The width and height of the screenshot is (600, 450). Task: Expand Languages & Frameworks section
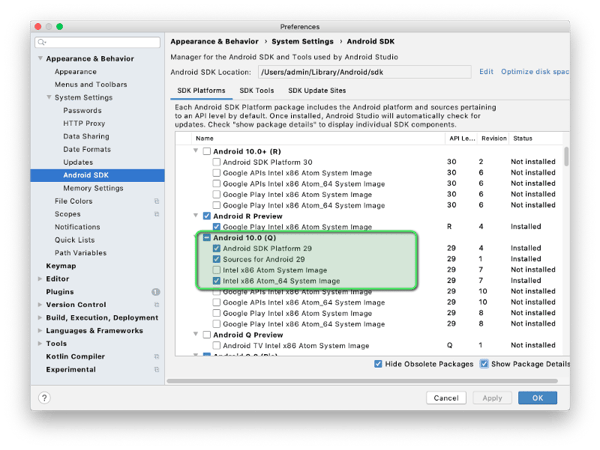pyautogui.click(x=40, y=331)
